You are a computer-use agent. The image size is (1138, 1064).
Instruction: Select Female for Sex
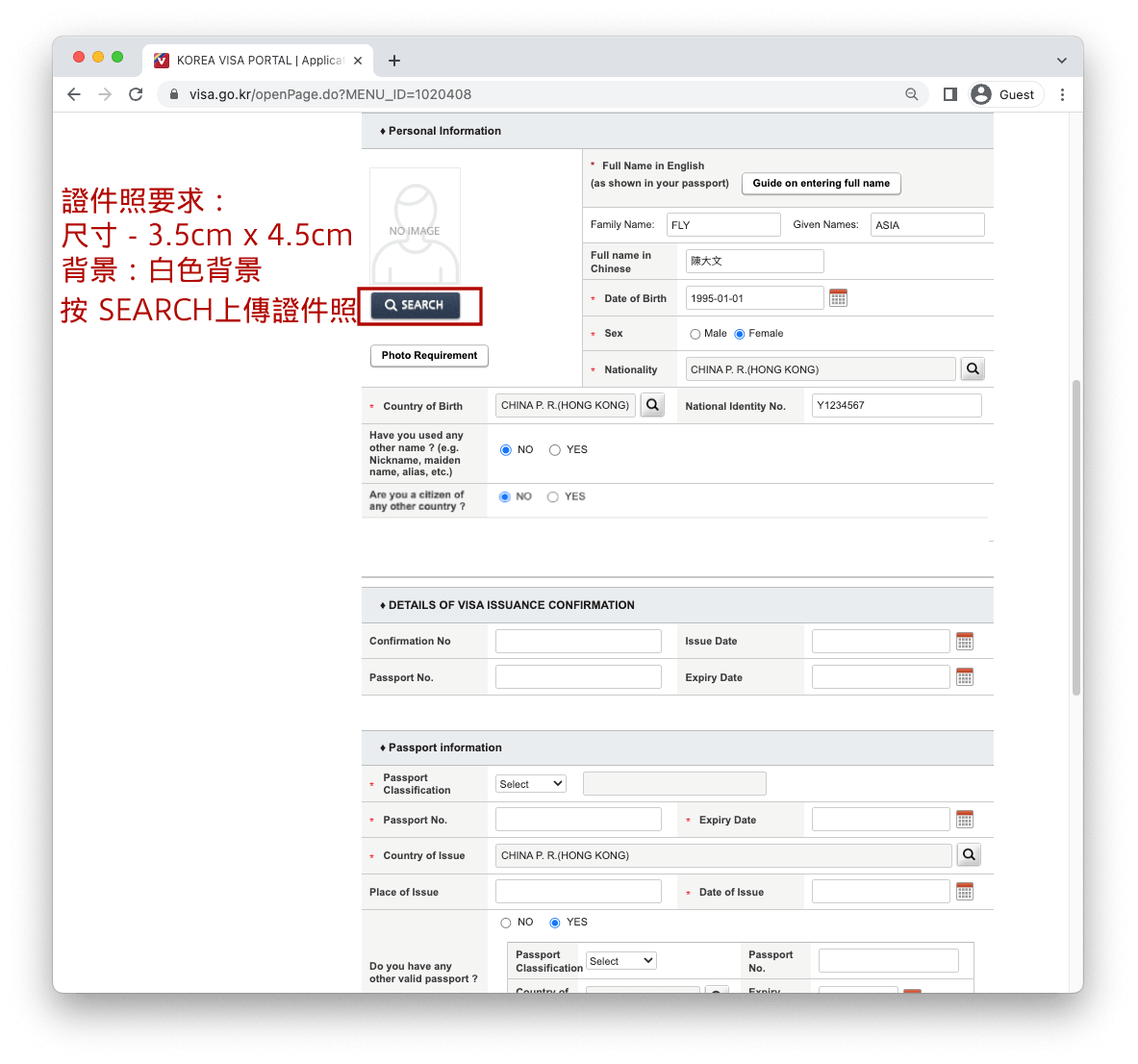coord(740,334)
